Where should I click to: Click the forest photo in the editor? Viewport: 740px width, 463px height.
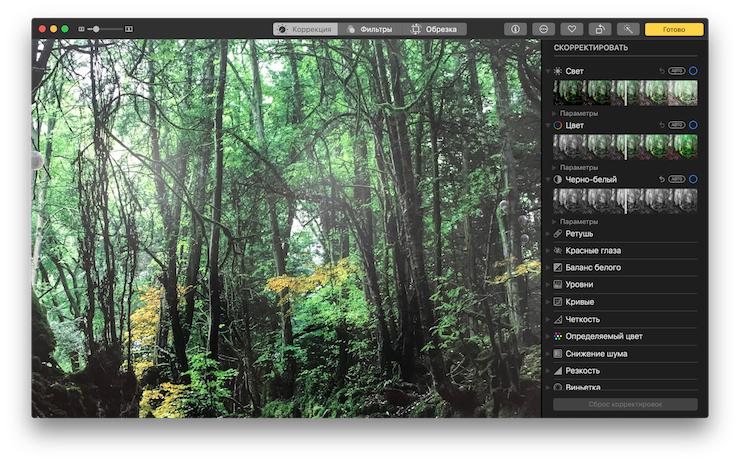tap(286, 228)
